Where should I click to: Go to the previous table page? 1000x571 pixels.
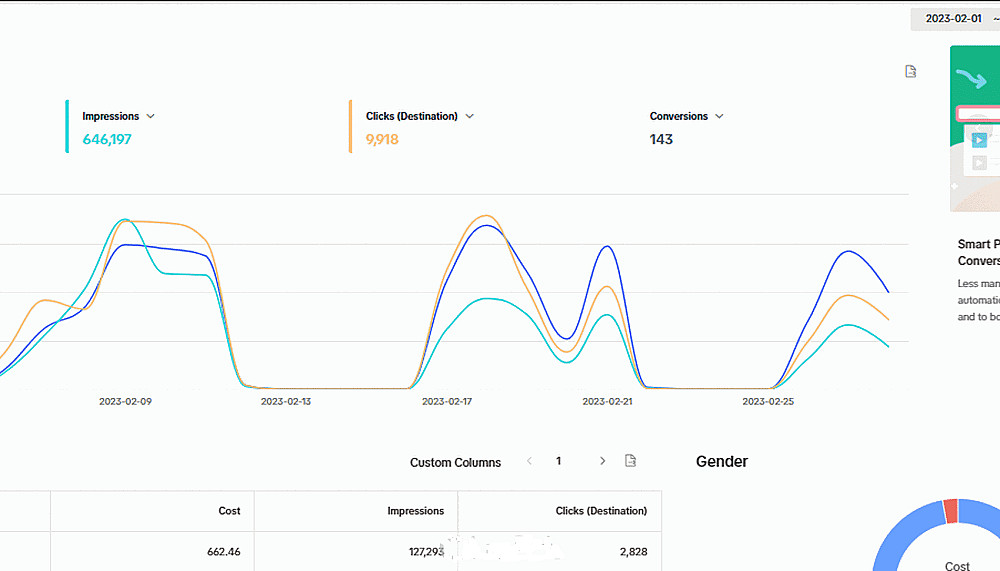(528, 461)
